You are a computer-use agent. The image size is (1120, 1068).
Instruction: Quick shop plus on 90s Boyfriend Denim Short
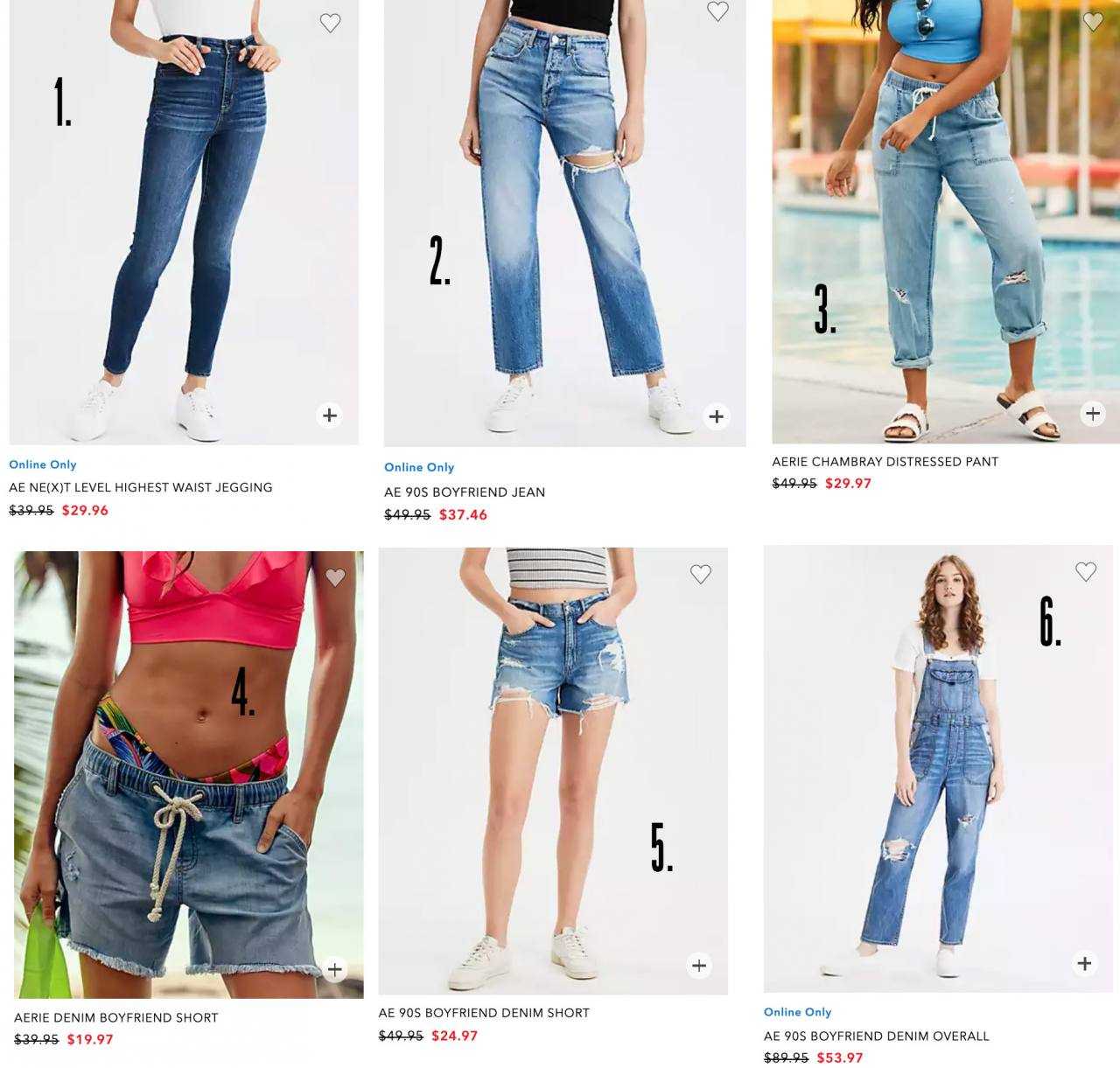click(699, 966)
